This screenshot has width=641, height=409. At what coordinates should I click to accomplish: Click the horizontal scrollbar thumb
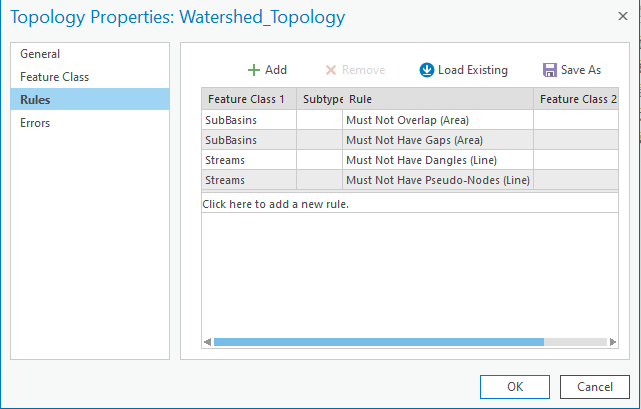click(378, 342)
